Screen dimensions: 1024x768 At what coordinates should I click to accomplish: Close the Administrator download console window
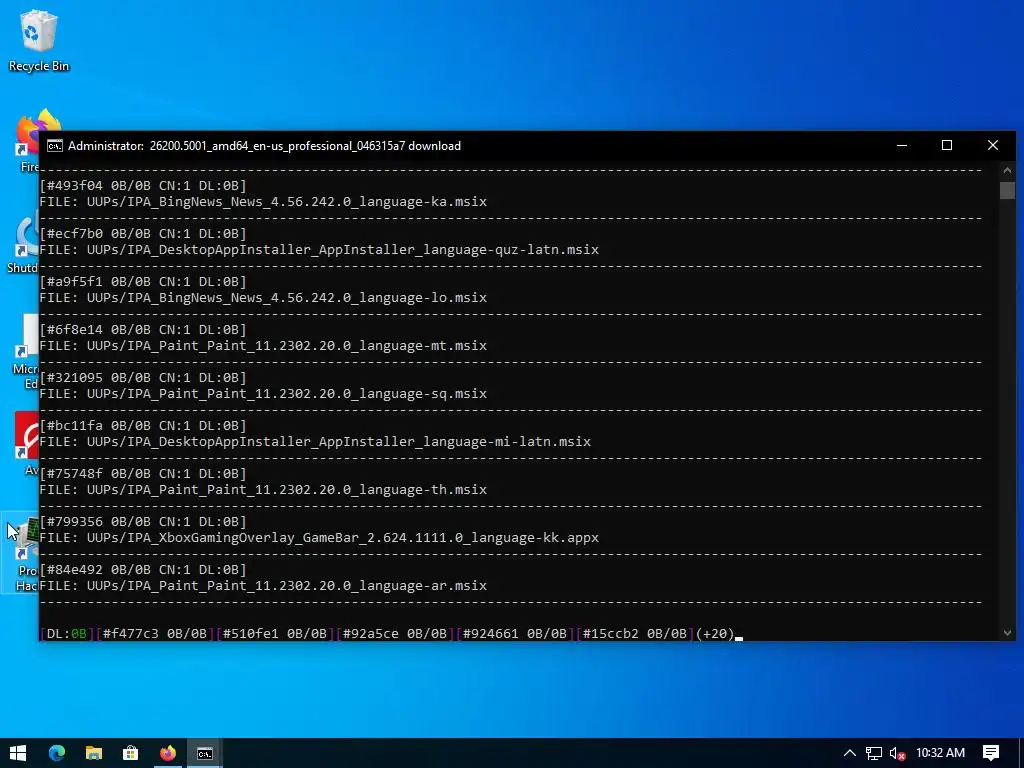tap(993, 146)
